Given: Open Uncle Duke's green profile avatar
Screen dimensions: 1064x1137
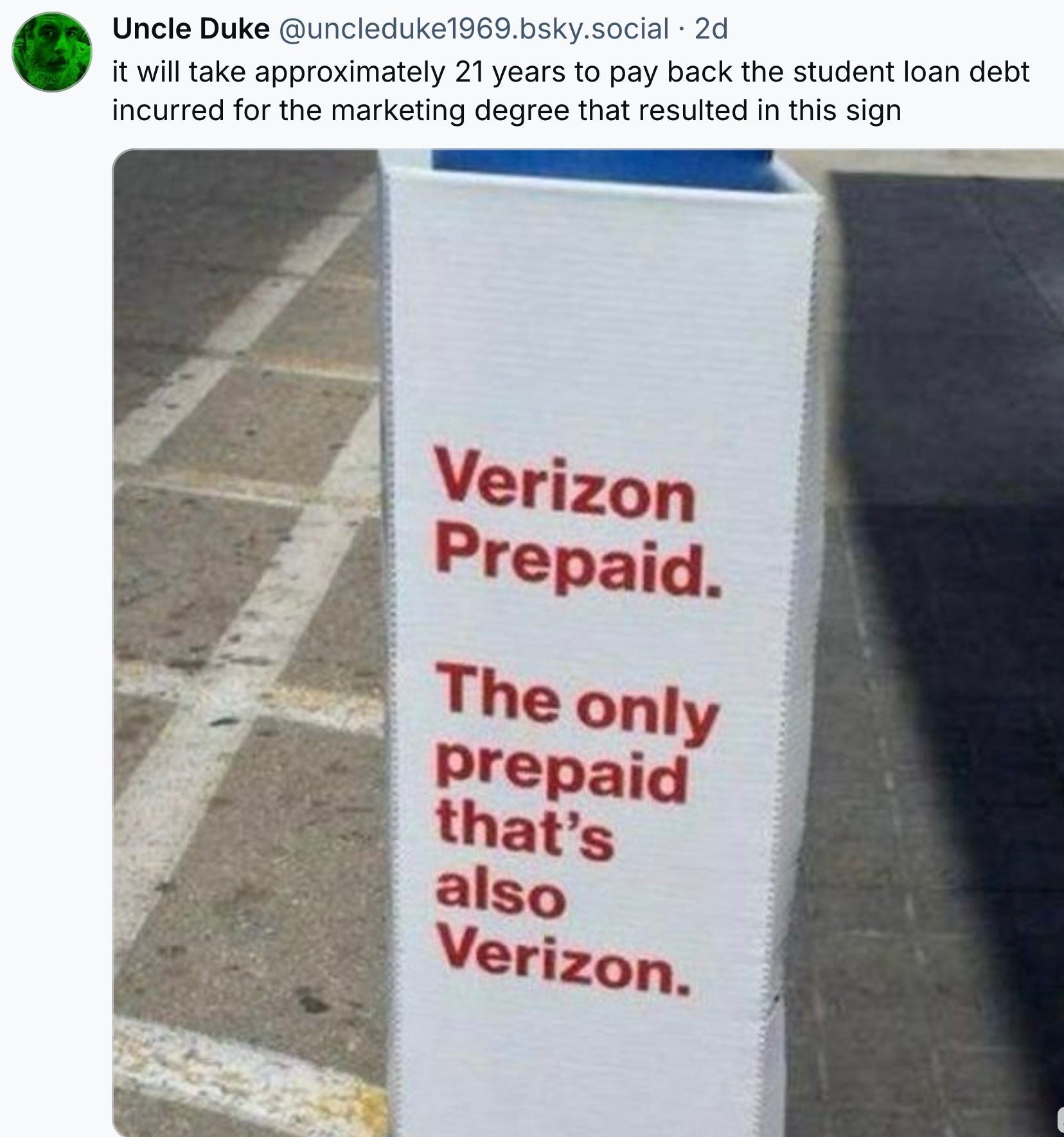Looking at the screenshot, I should click(53, 52).
